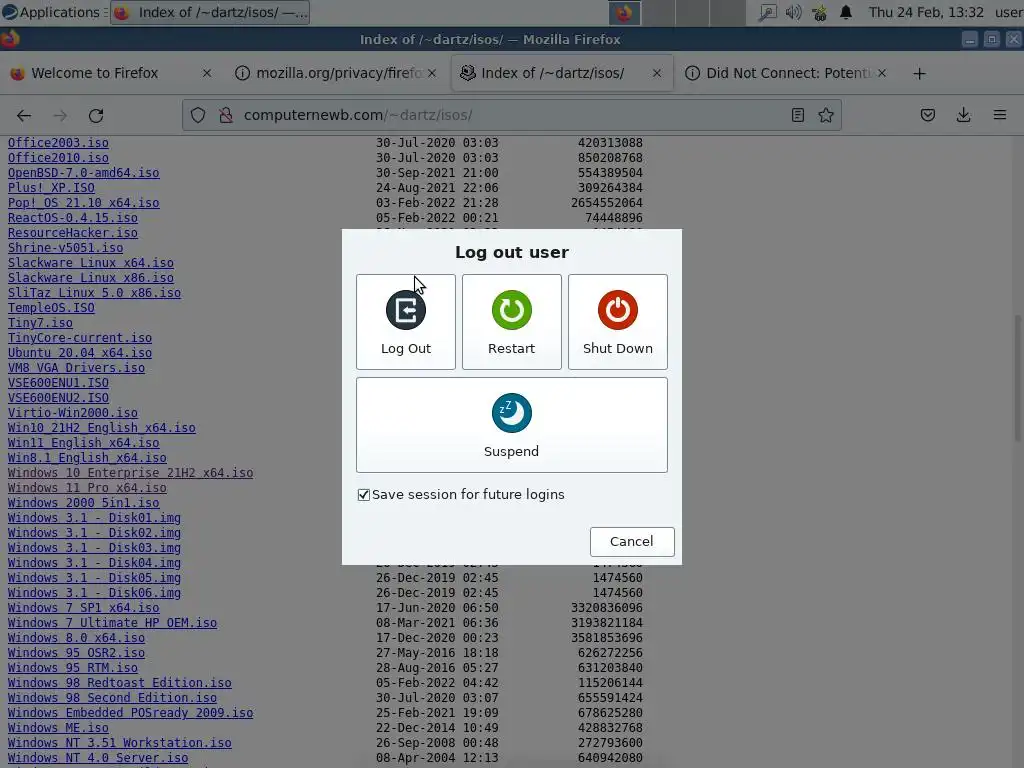Image resolution: width=1024 pixels, height=768 pixels.
Task: Open Windows_7_SP1_x64.iso link
Action: point(84,609)
